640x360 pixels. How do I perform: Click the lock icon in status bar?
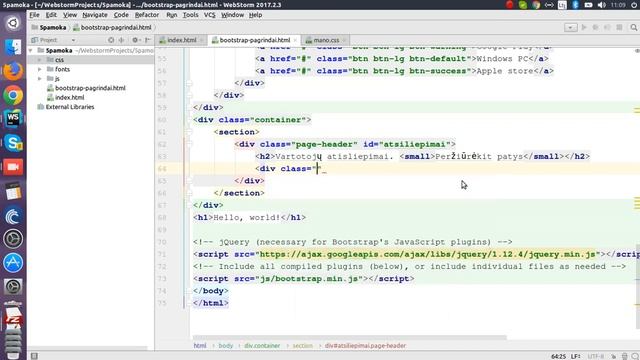613,356
